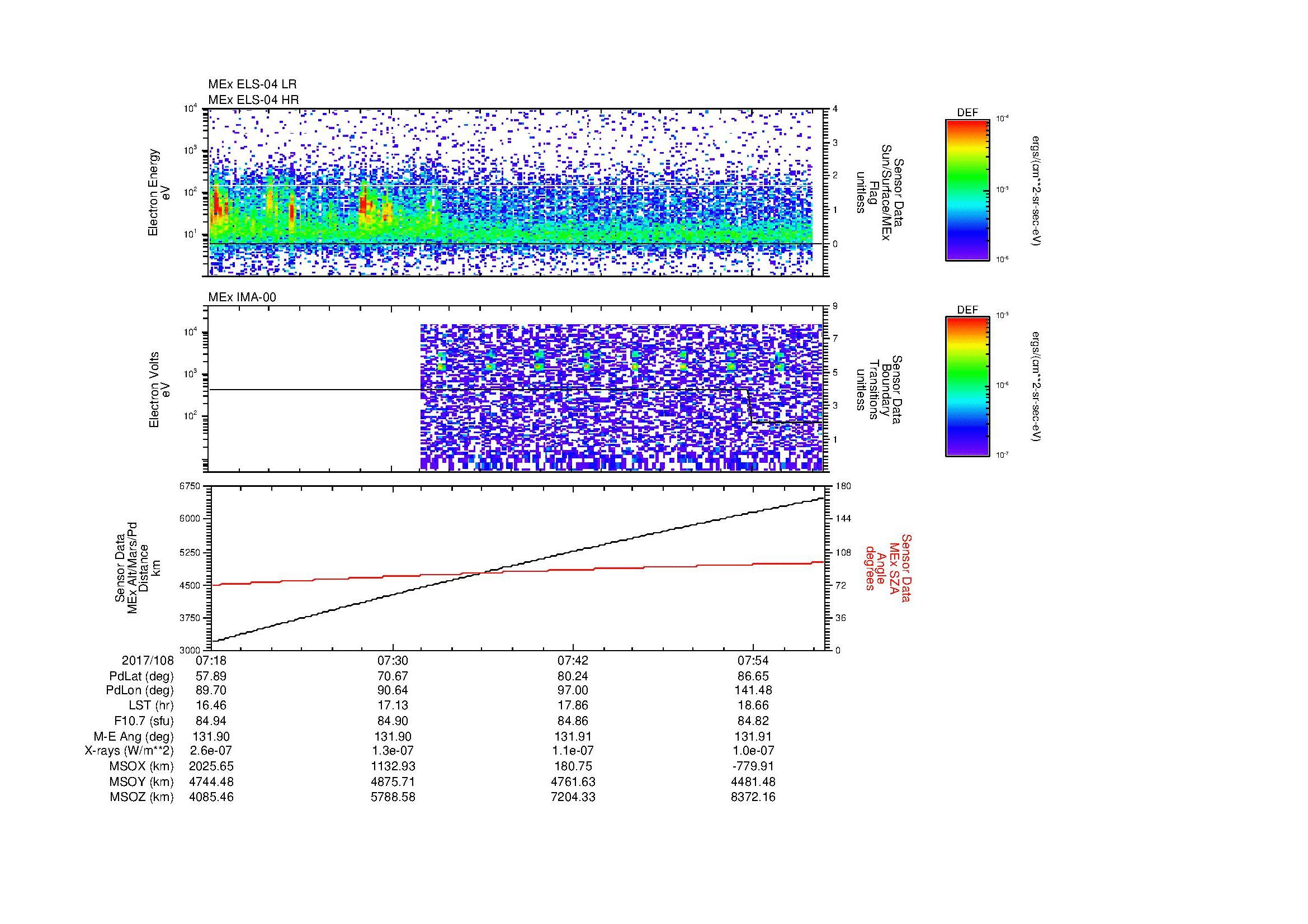Click the PdLat value 57.89
Image resolution: width=1308 pixels, height=924 pixels.
tap(211, 676)
